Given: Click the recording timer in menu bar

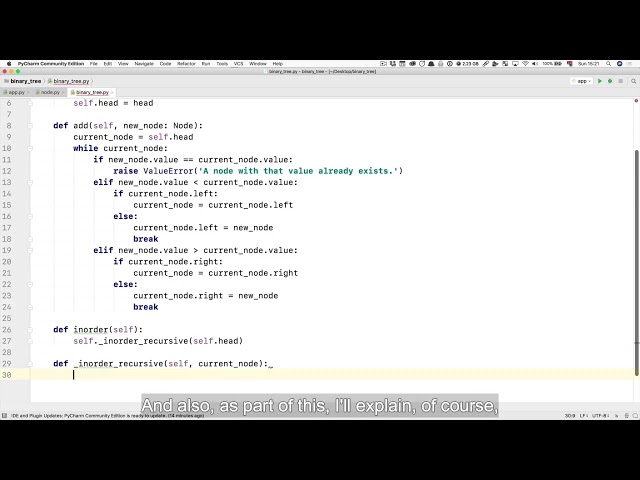Looking at the screenshot, I should (x=467, y=64).
